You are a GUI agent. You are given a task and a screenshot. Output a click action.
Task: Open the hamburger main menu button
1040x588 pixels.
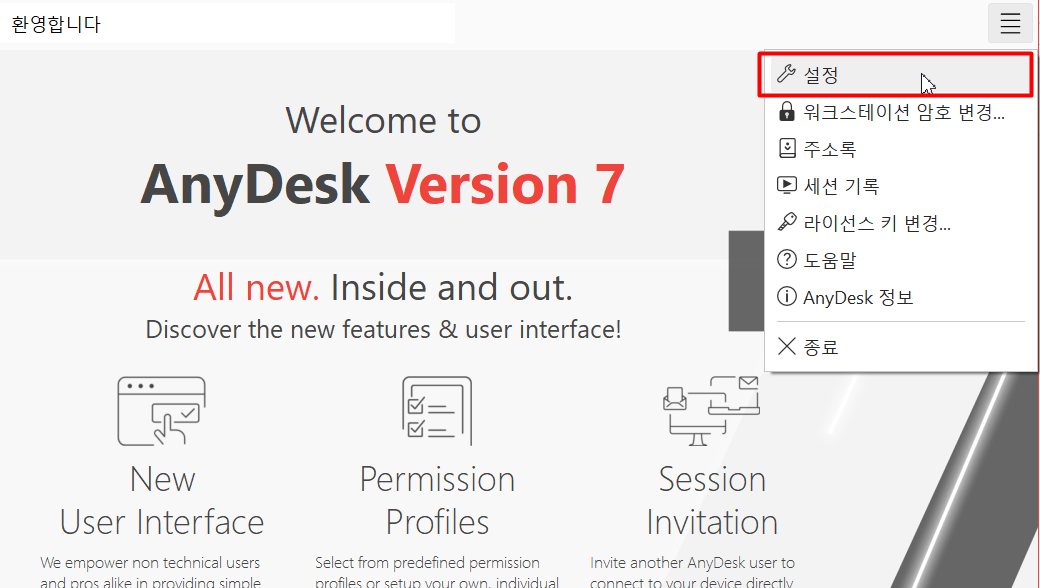(1010, 23)
